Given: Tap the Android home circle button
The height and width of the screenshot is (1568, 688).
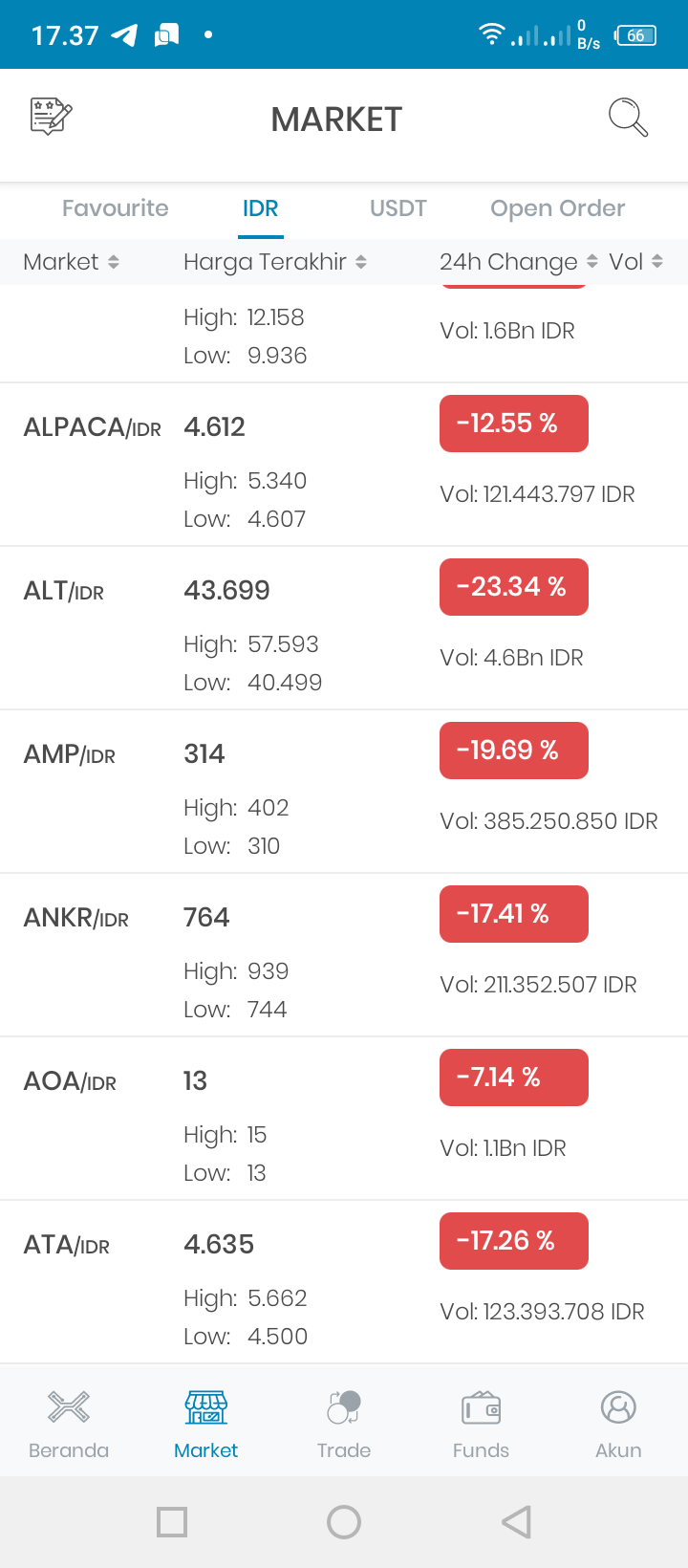Looking at the screenshot, I should pos(344,1522).
